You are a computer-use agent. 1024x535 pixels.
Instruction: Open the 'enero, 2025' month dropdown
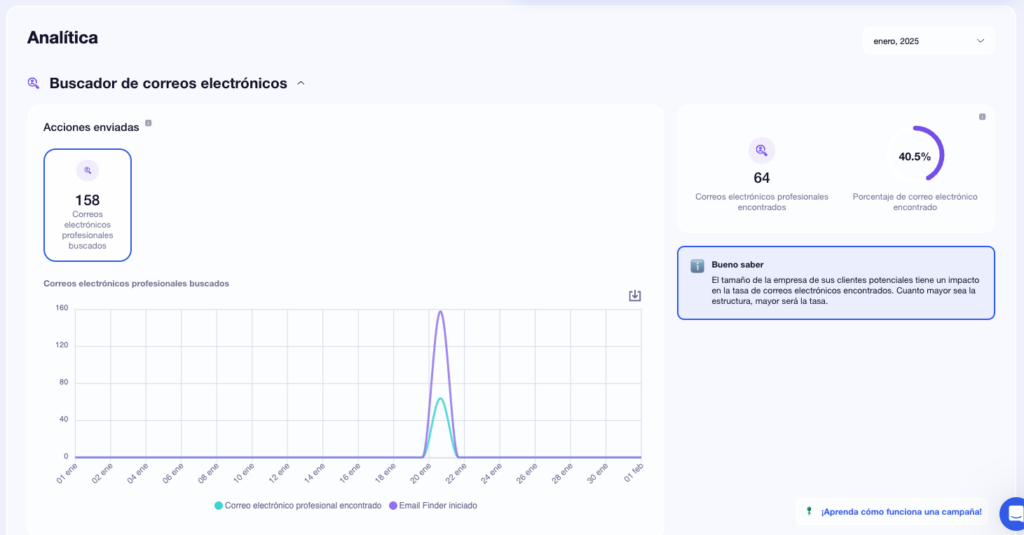[x=927, y=41]
